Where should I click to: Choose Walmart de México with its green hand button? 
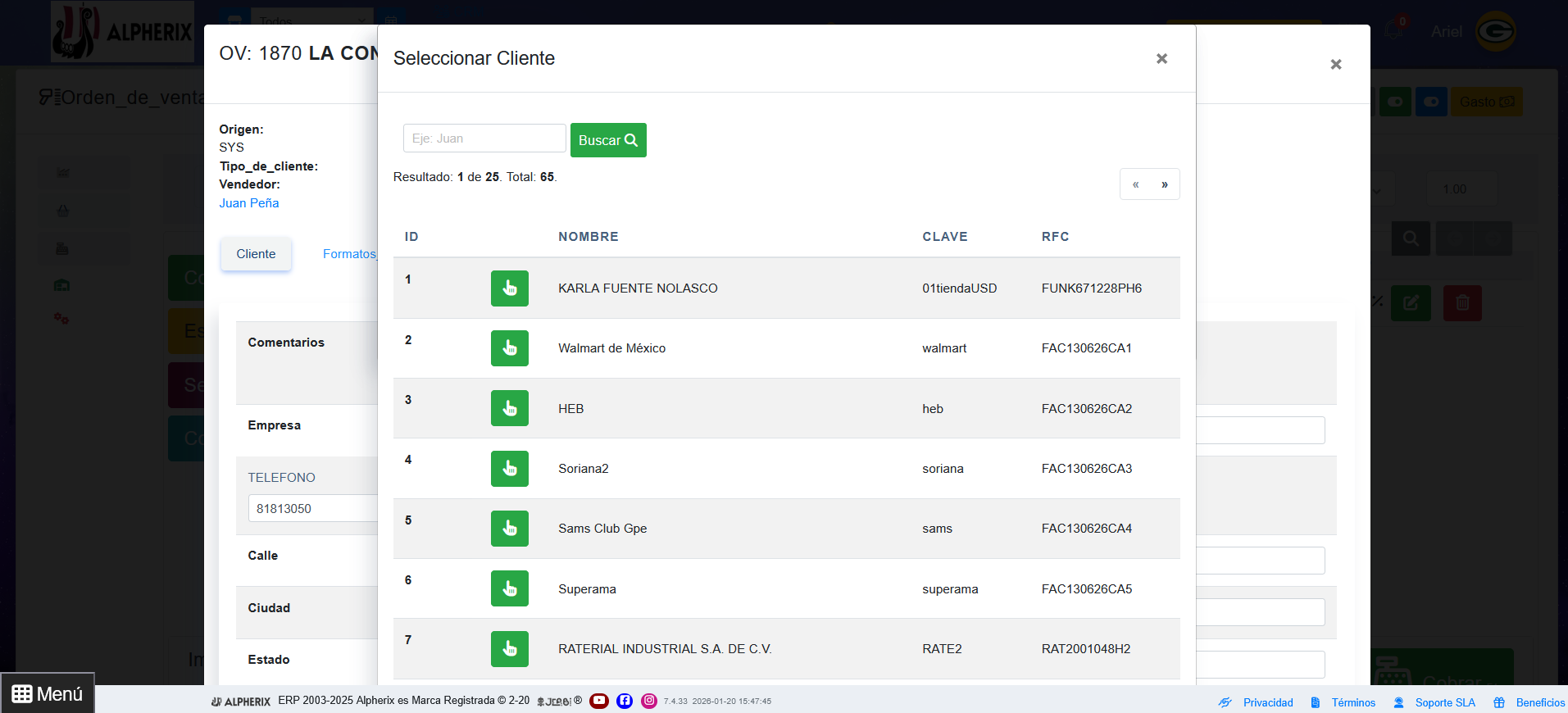(509, 348)
